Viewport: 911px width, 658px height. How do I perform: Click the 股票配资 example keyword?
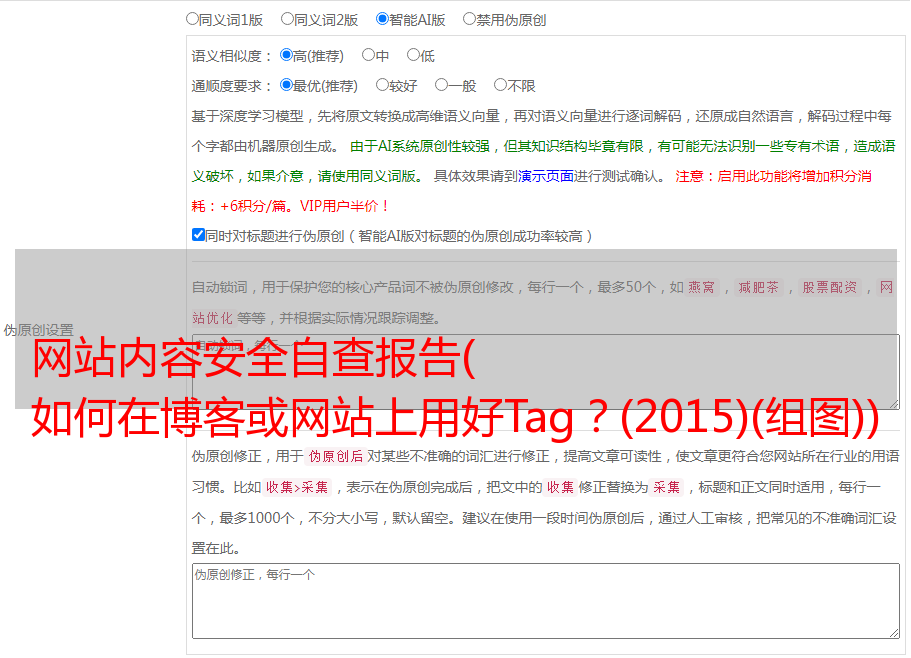[830, 287]
